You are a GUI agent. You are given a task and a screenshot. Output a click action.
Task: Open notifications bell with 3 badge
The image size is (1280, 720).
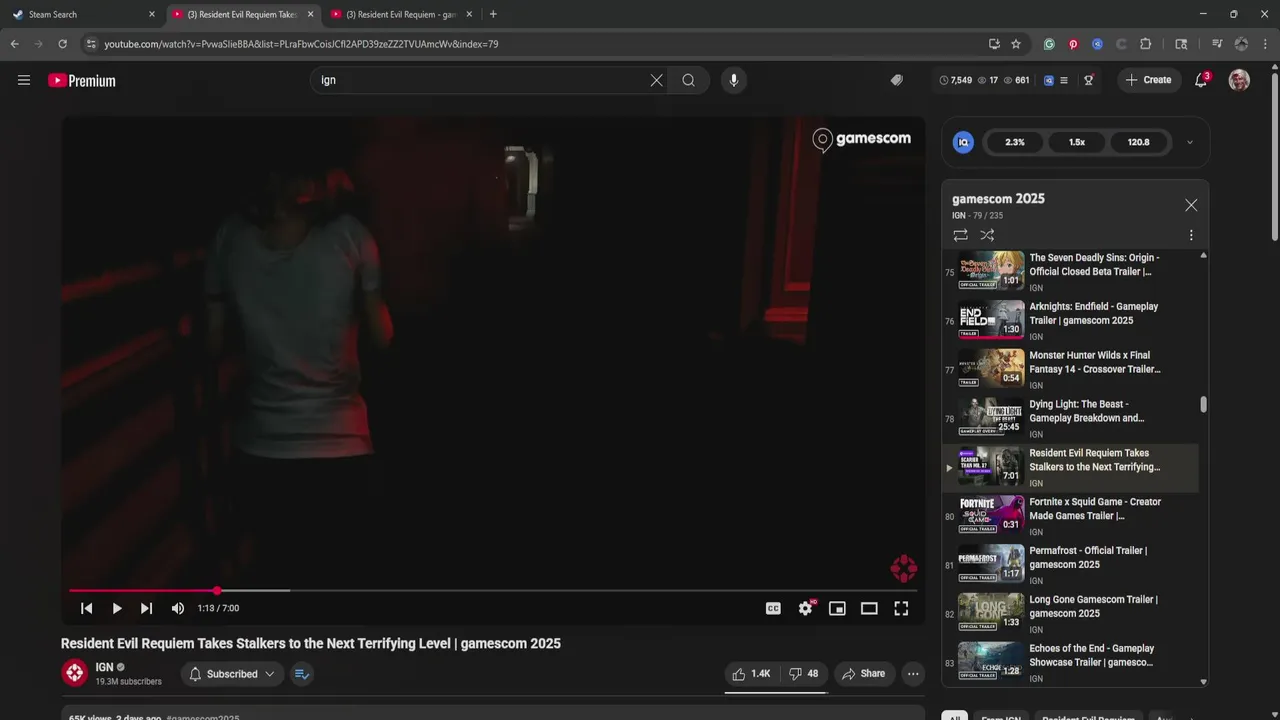pyautogui.click(x=1202, y=80)
